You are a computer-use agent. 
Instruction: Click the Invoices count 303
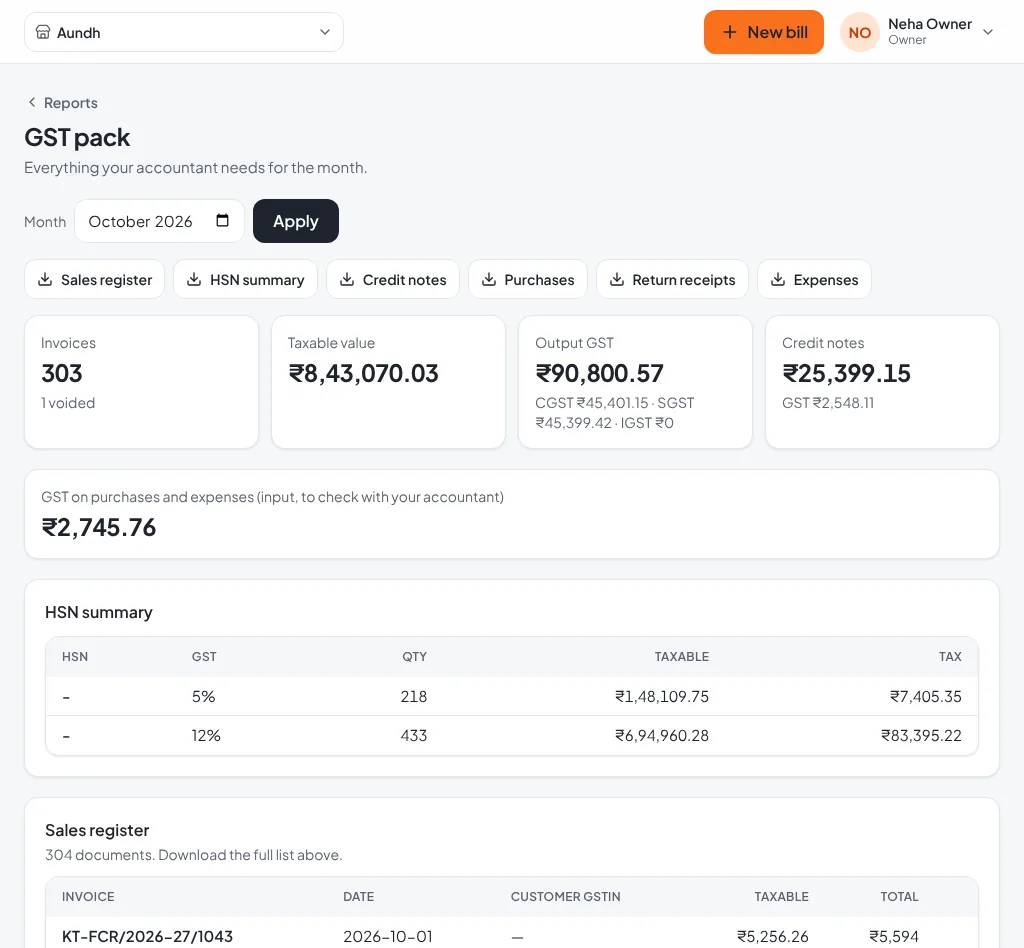pyautogui.click(x=62, y=373)
